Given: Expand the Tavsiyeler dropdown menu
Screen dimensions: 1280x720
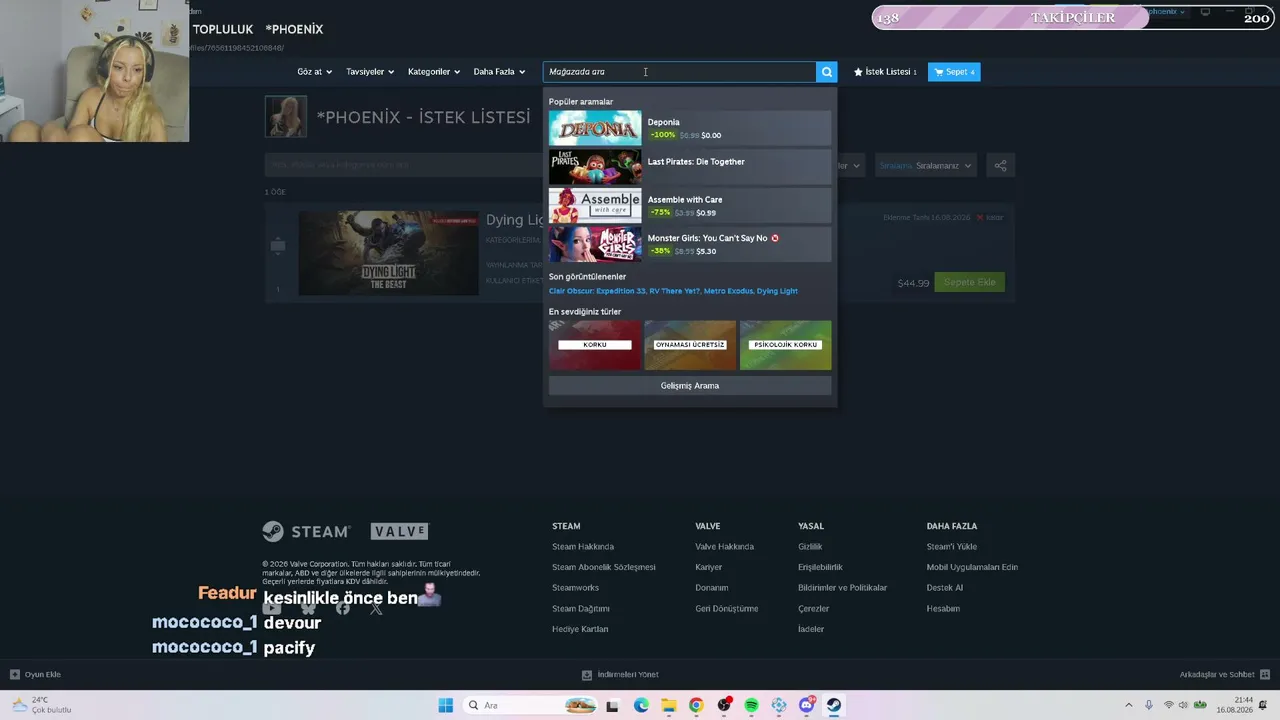Looking at the screenshot, I should pos(370,72).
